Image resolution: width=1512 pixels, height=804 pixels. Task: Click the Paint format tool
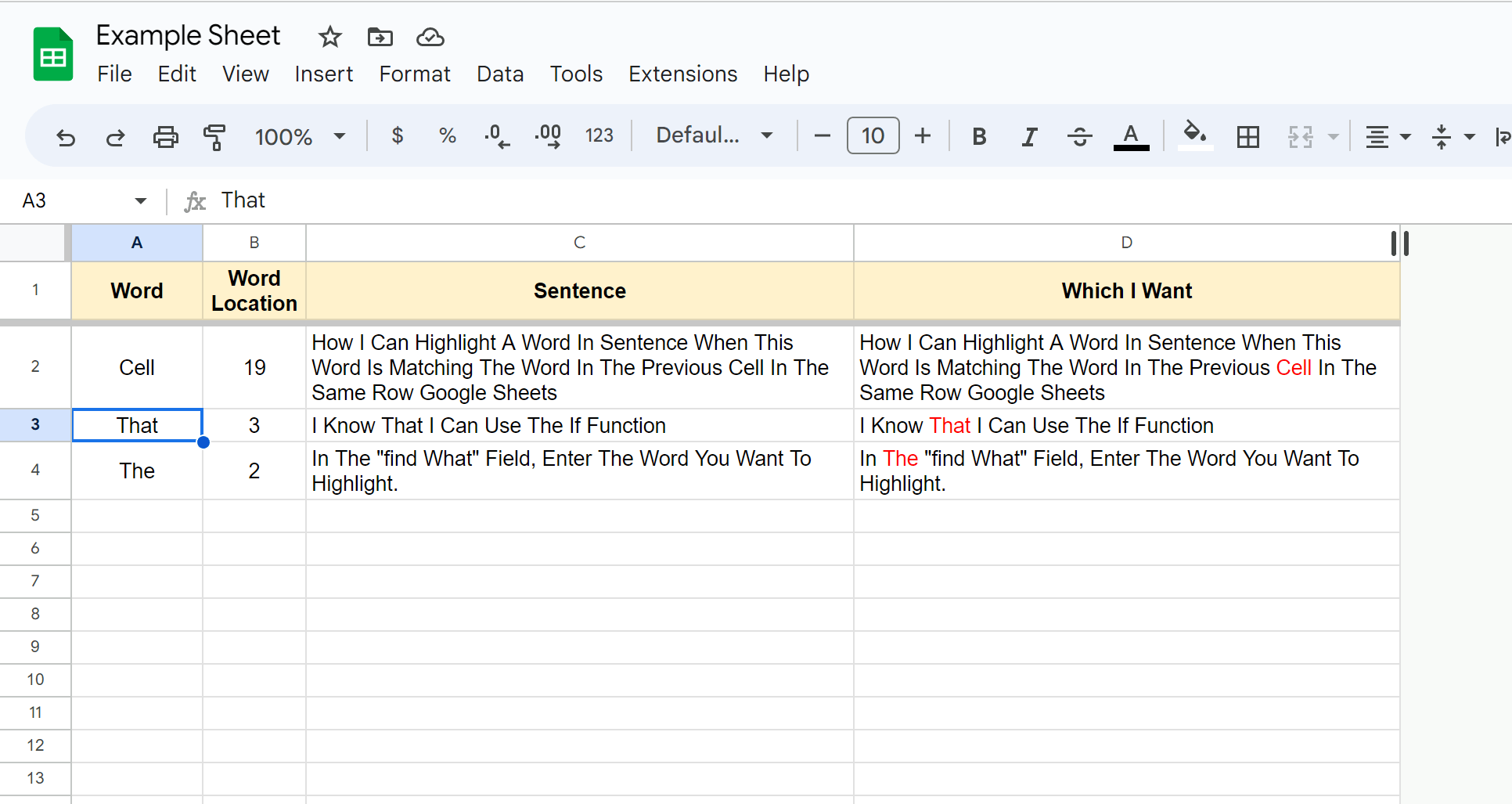point(214,136)
